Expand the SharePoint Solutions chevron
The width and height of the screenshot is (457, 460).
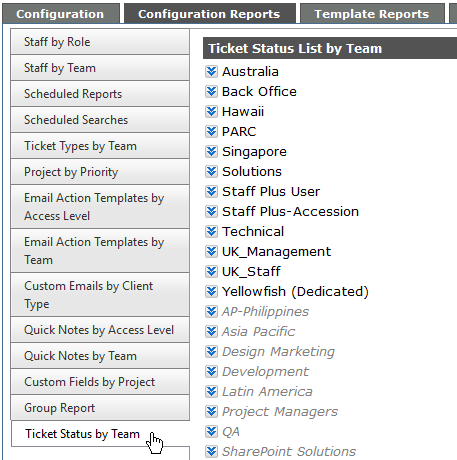coord(211,451)
